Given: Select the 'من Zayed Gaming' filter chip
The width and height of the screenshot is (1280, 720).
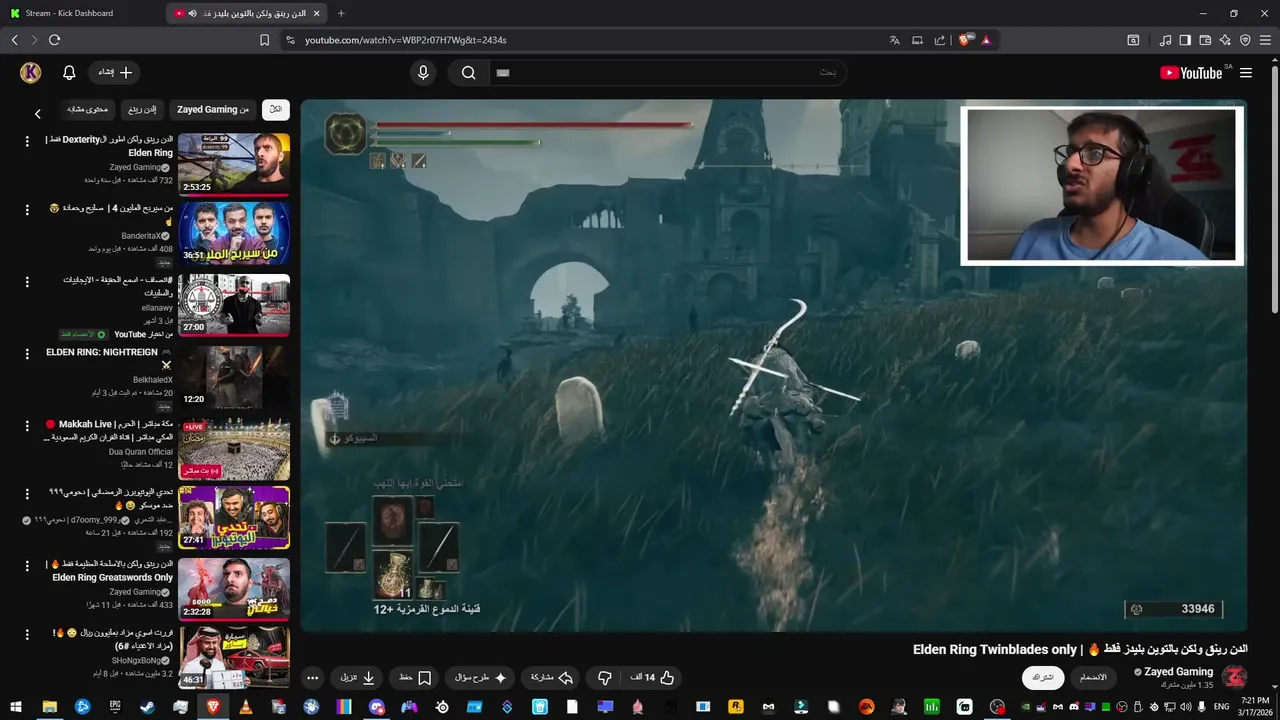Looking at the screenshot, I should (212, 109).
